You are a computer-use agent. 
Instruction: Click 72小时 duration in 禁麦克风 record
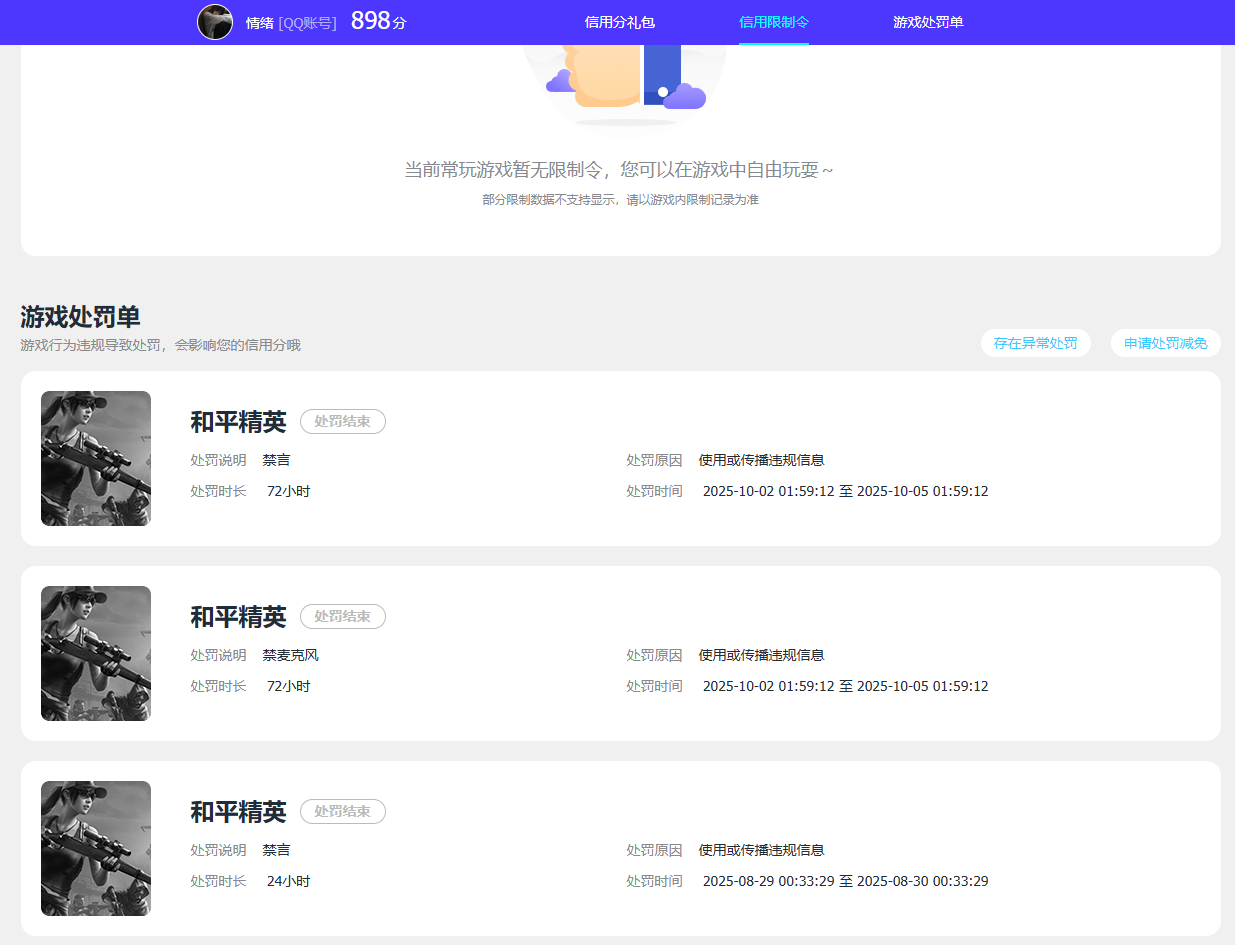(x=289, y=686)
